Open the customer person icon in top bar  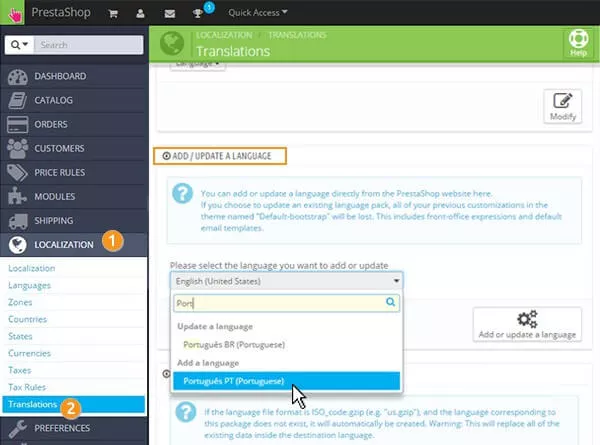click(x=140, y=14)
